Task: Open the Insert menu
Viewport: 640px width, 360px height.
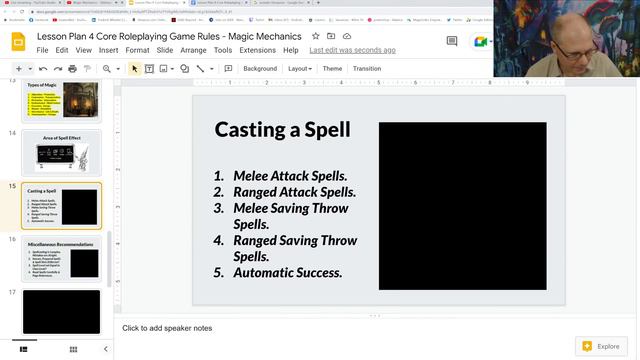Action: (108, 50)
